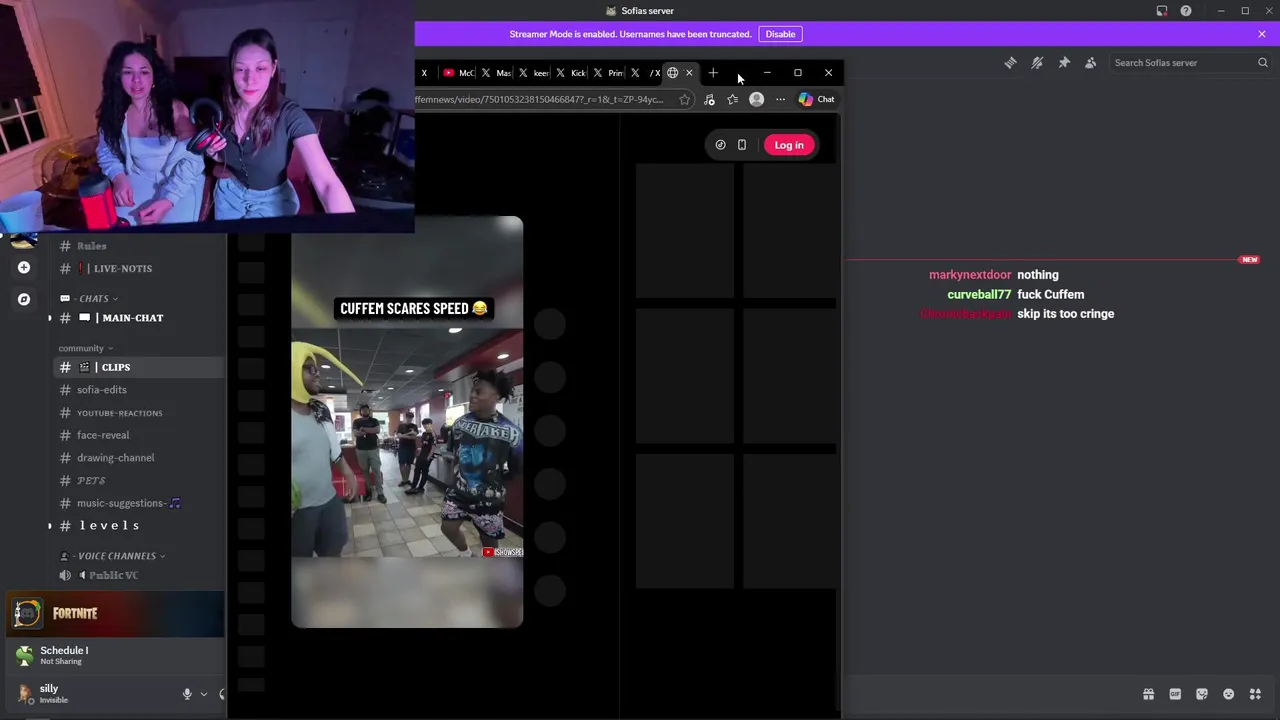
Task: Open browser media control music icon
Action: [x=709, y=100]
